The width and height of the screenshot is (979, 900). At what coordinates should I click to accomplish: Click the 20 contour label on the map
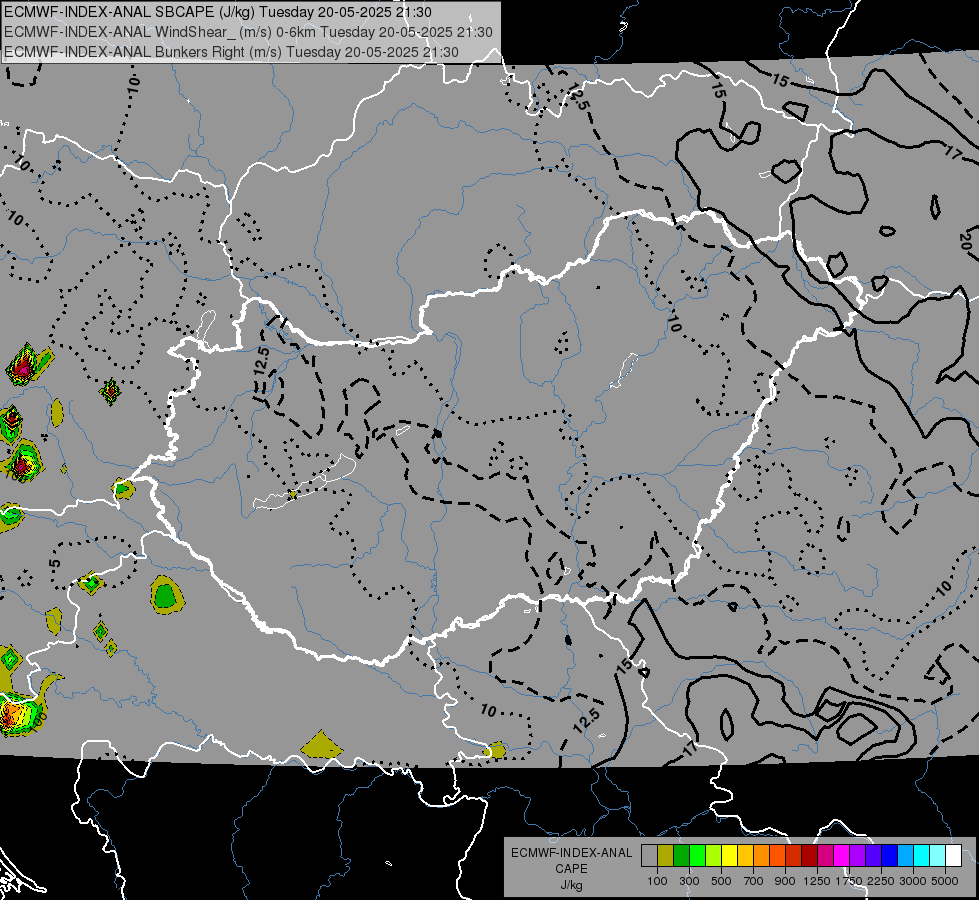(x=965, y=242)
